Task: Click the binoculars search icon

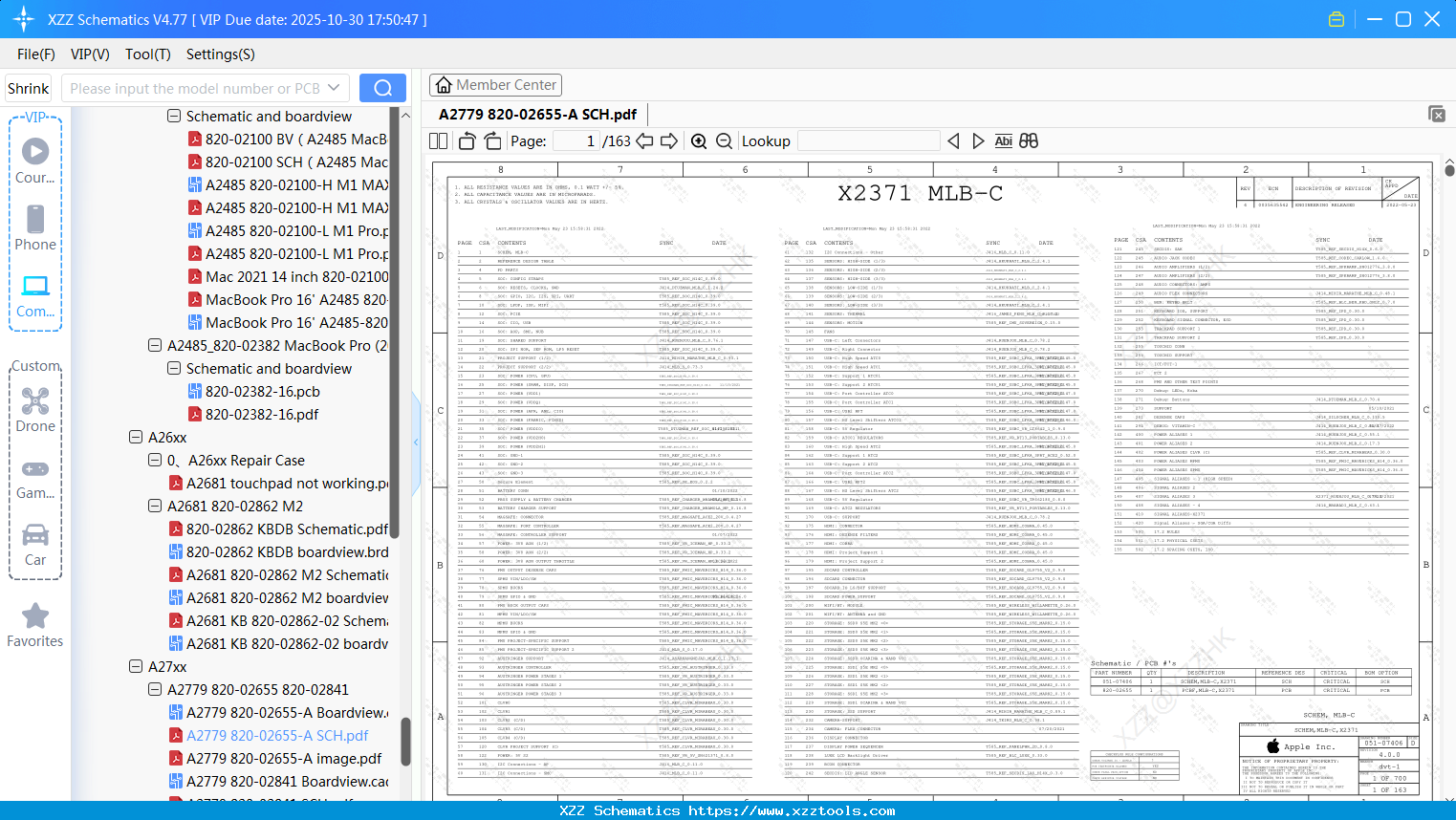Action: click(1029, 140)
